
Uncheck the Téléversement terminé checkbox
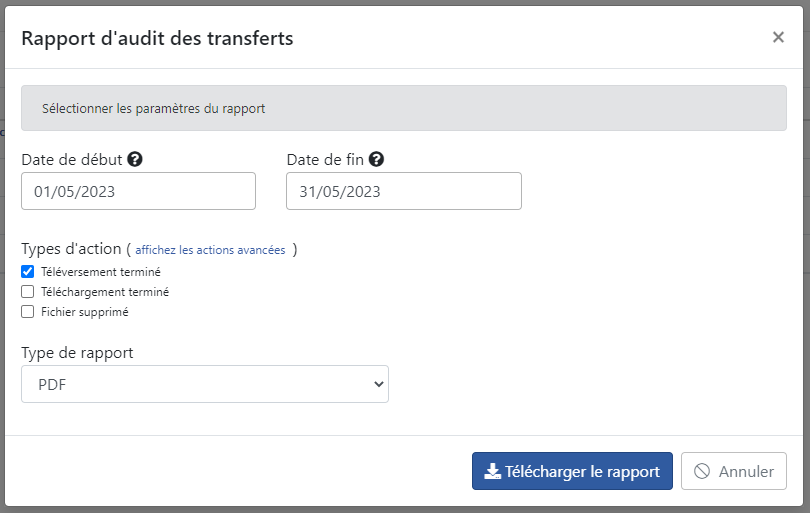[28, 272]
